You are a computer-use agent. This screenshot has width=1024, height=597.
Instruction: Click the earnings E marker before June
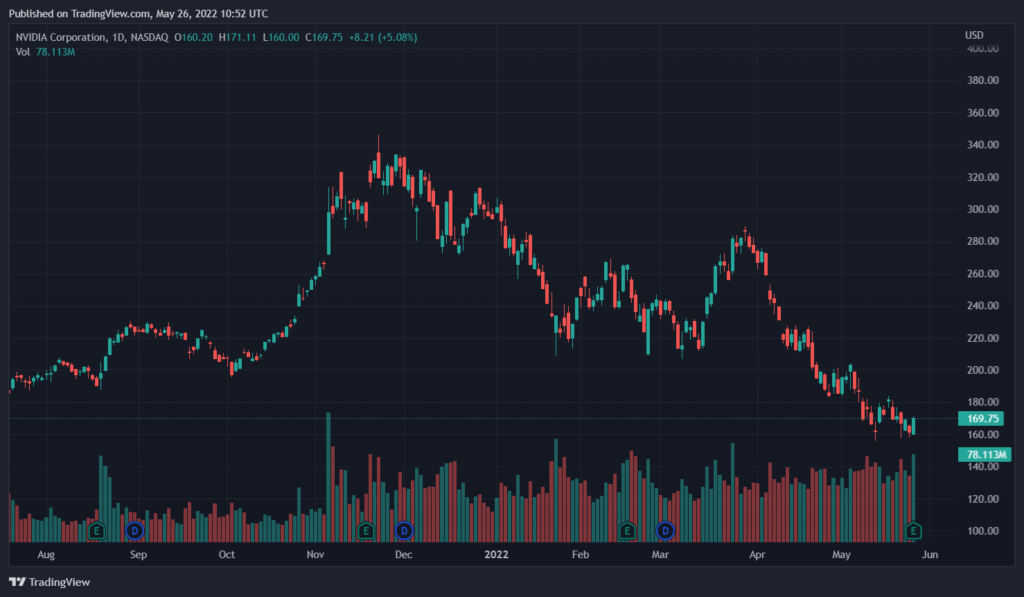point(913,529)
